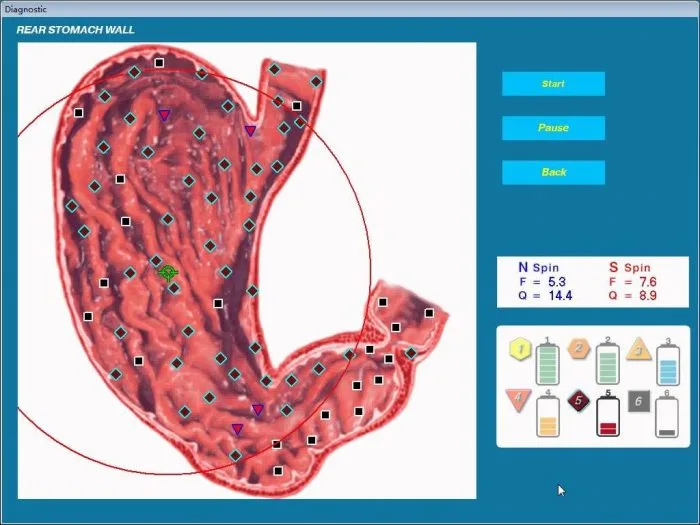Image resolution: width=700 pixels, height=525 pixels.
Task: Click the Rear Stomach Wall heading
Action: pos(76,30)
